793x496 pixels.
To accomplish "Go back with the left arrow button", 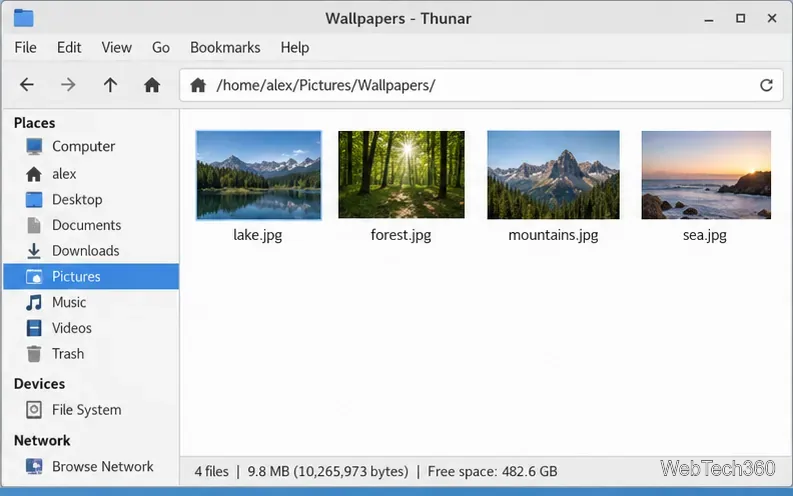I will pos(27,84).
